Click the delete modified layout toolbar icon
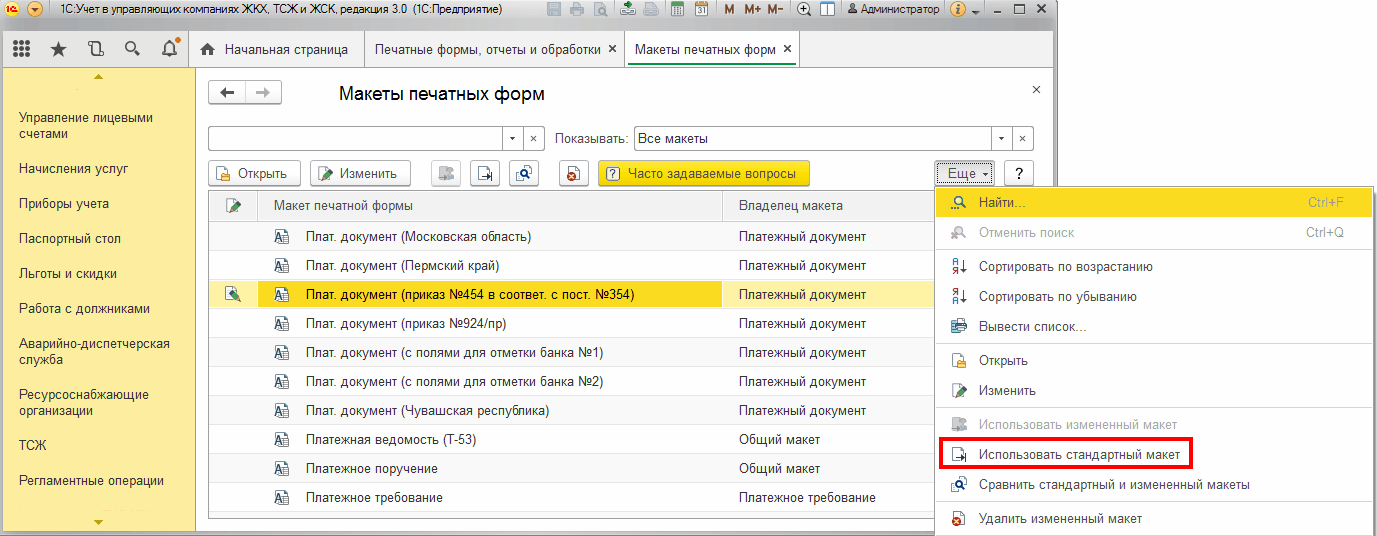The width and height of the screenshot is (1377, 536). pos(573,173)
